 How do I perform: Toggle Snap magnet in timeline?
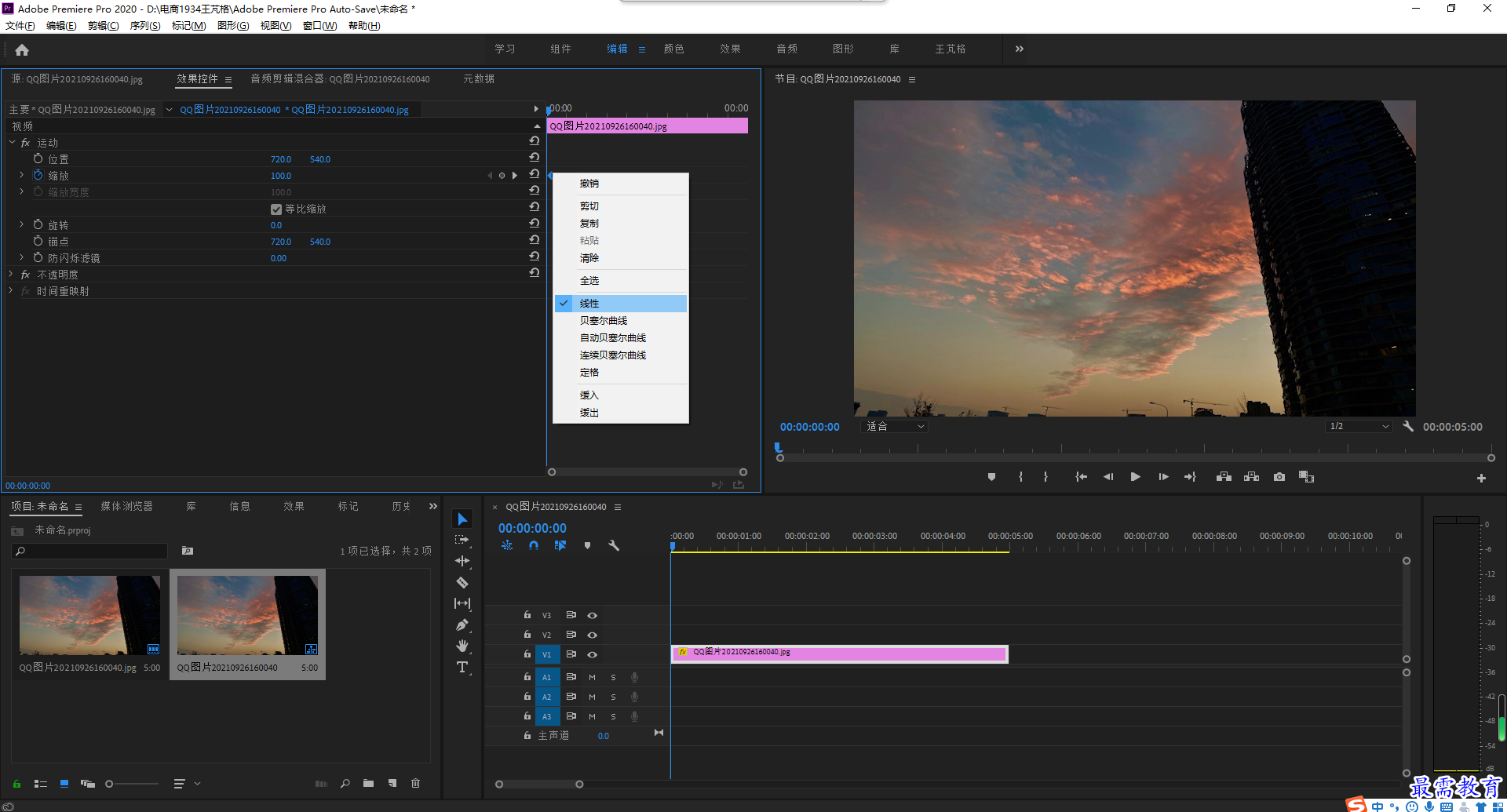(x=534, y=545)
